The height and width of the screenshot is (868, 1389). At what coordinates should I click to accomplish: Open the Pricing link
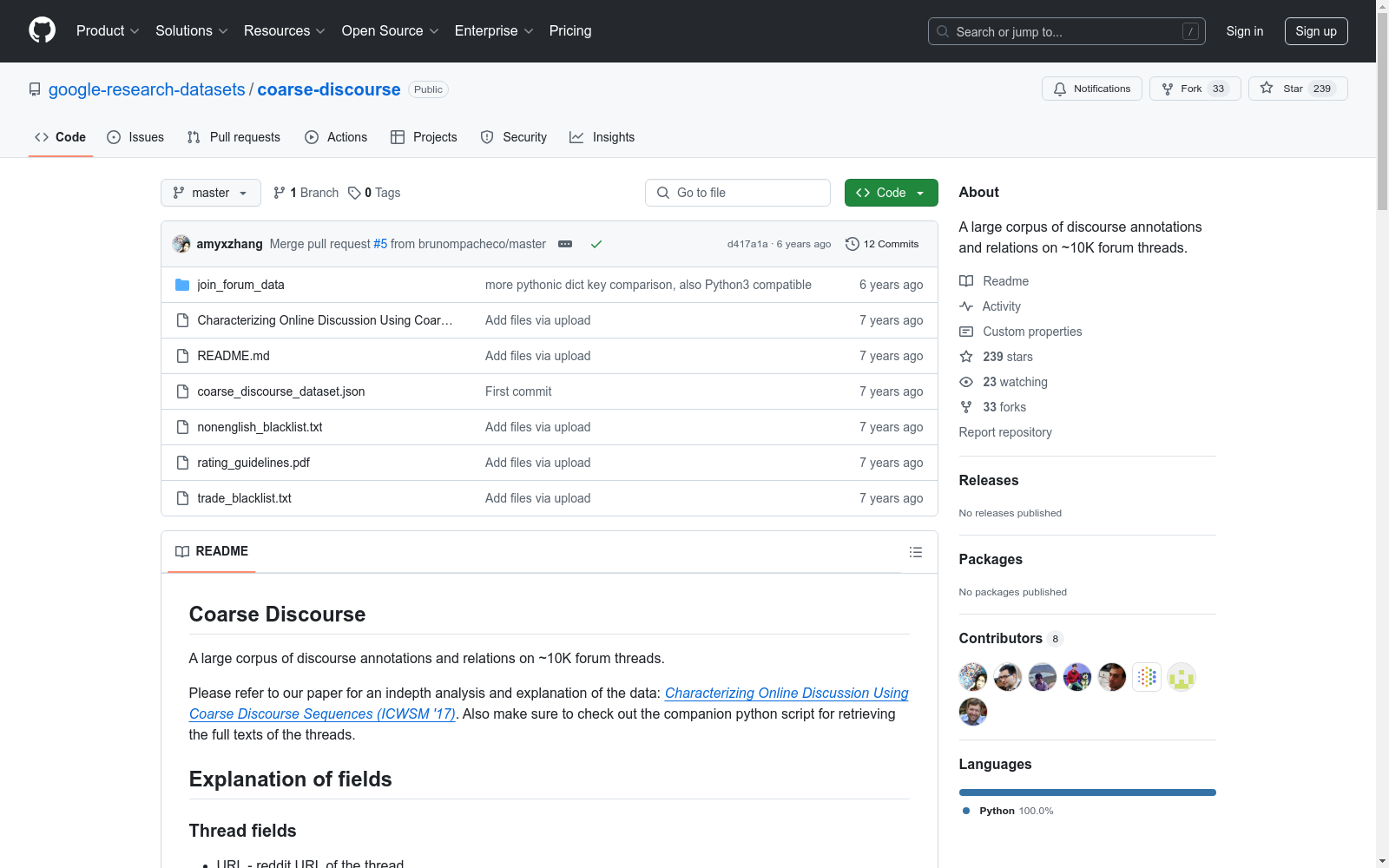[x=570, y=31]
